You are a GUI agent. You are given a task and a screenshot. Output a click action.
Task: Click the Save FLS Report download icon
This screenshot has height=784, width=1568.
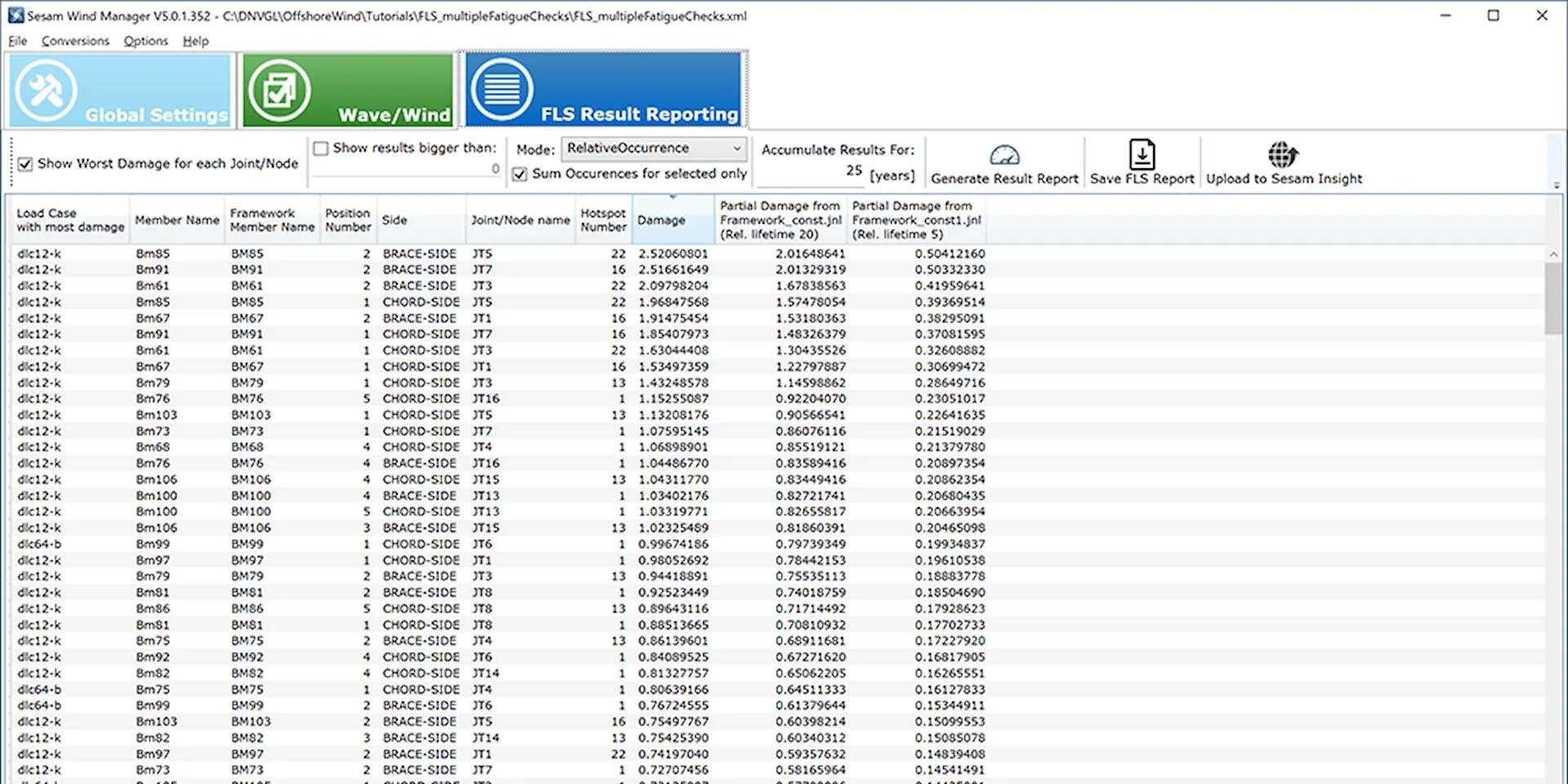point(1141,154)
